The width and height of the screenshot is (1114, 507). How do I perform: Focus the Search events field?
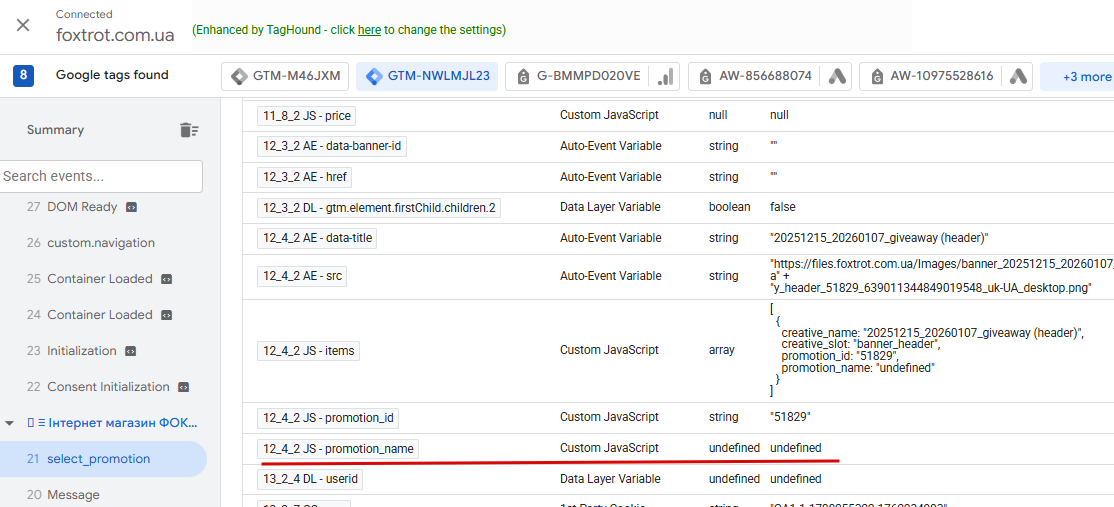[101, 176]
